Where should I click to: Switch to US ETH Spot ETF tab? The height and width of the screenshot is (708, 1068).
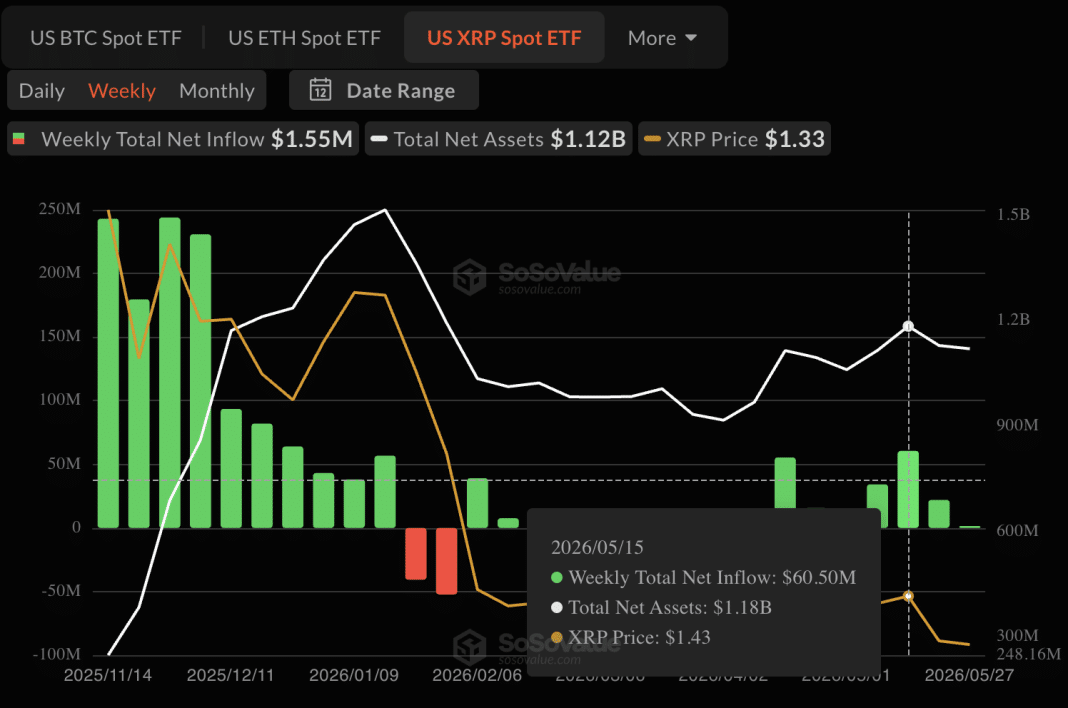[x=304, y=38]
